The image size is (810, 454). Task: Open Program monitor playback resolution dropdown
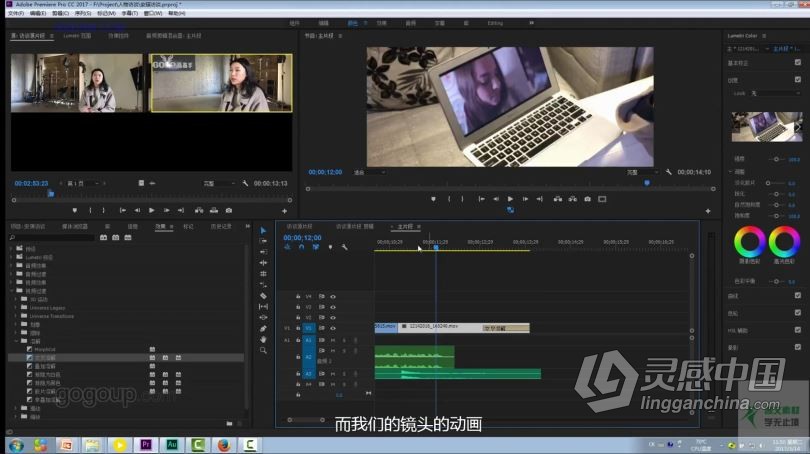pos(643,172)
